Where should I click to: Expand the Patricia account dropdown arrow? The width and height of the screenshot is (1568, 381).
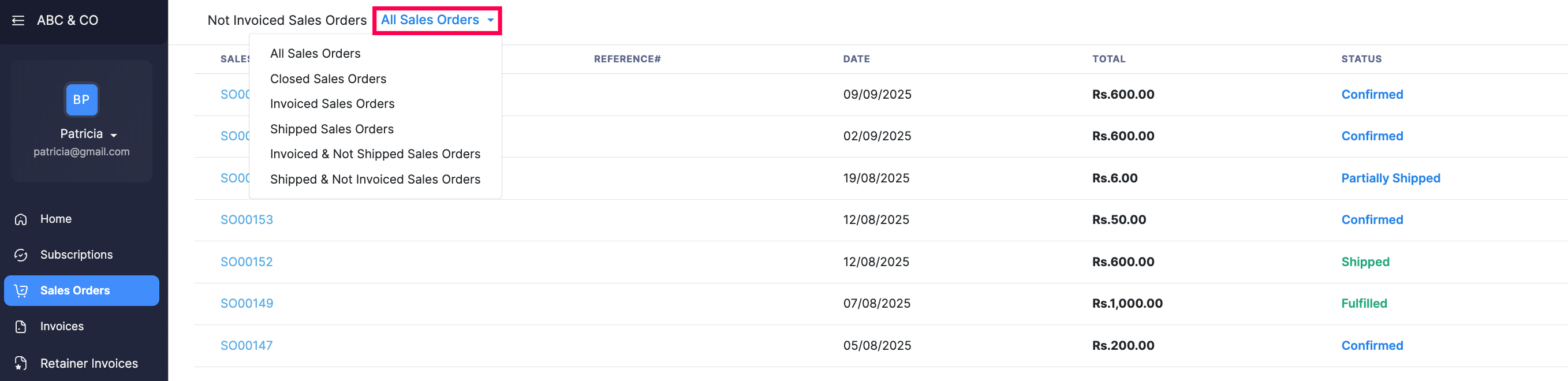[114, 135]
